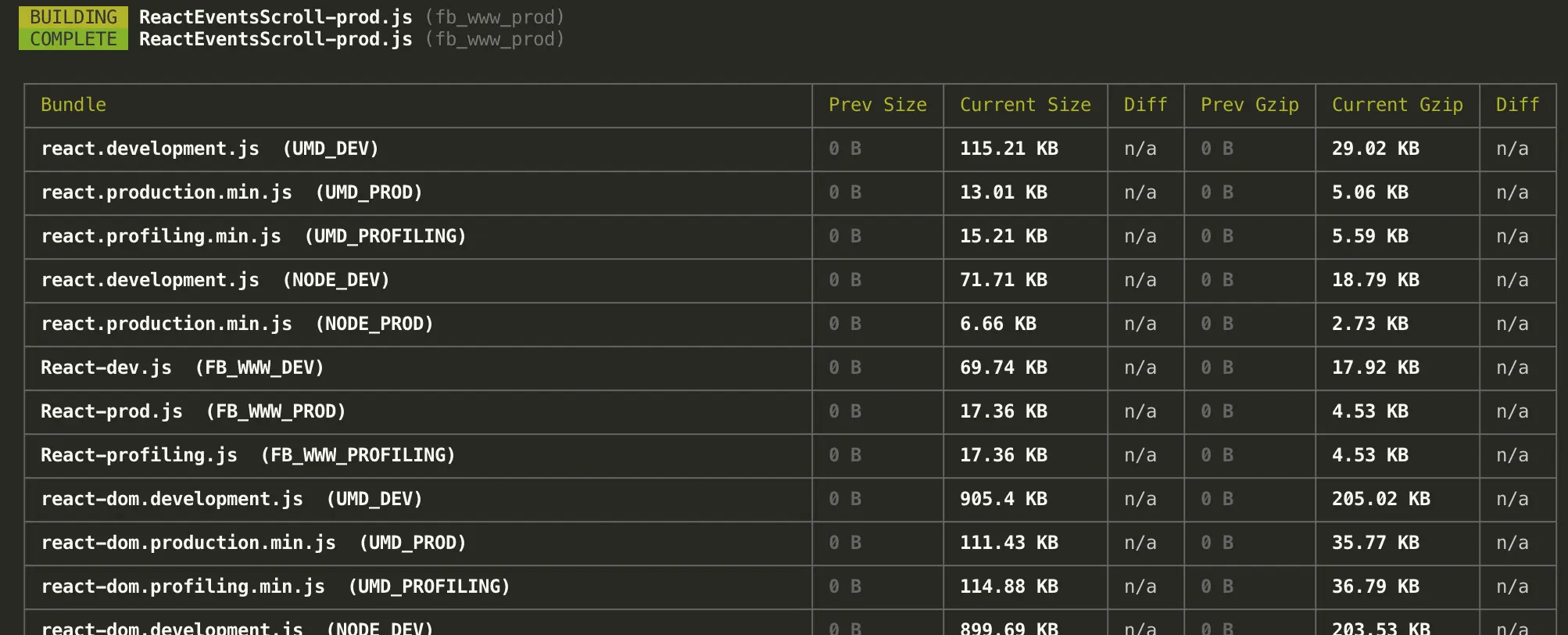Select react.development.js (UMD_DEV) bundle name
This screenshot has height=635, width=1568.
click(x=209, y=149)
